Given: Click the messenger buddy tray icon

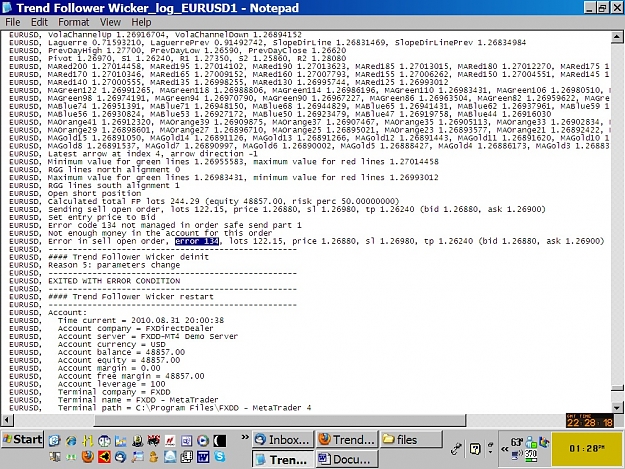Looking at the screenshot, I should (x=531, y=442).
